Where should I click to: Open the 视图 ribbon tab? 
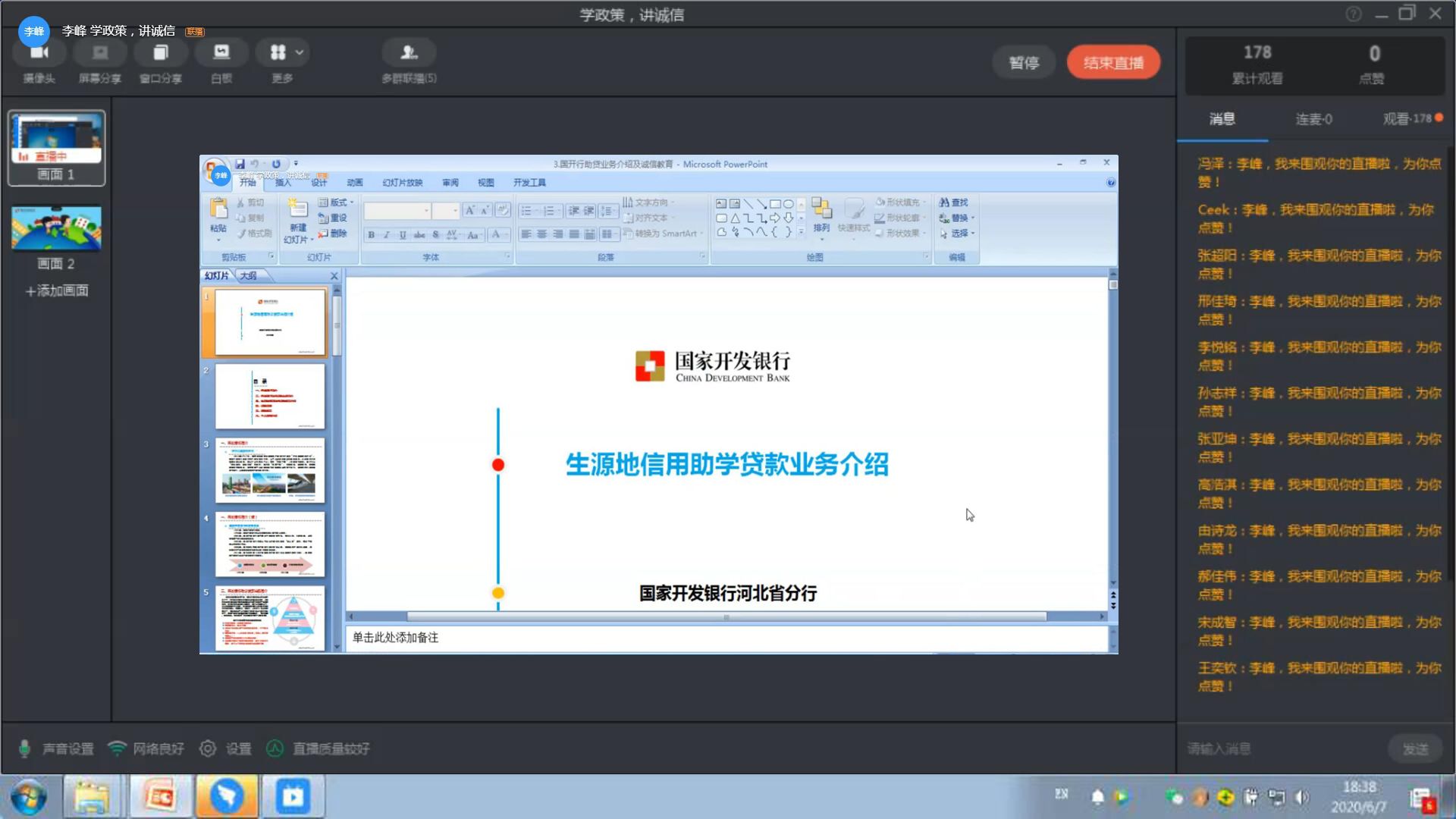(486, 183)
